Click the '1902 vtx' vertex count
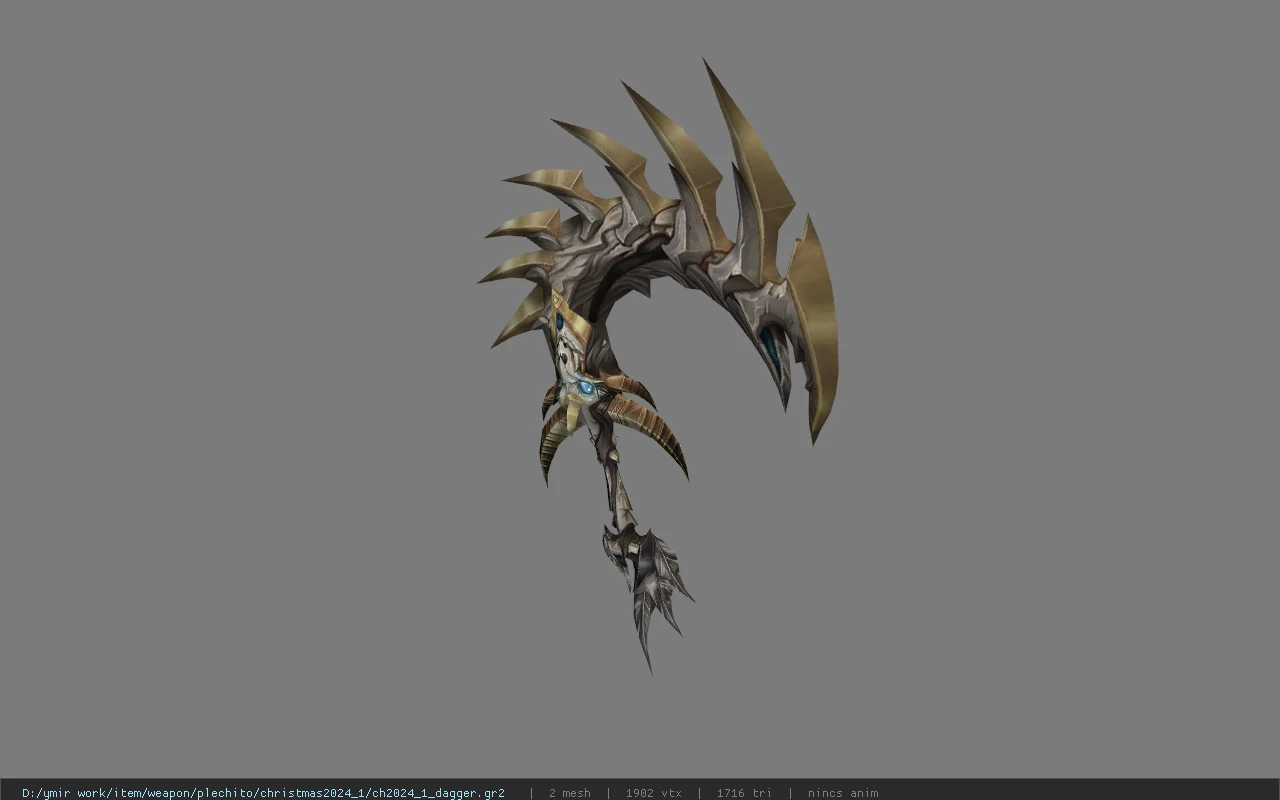1280x800 pixels. tap(654, 793)
